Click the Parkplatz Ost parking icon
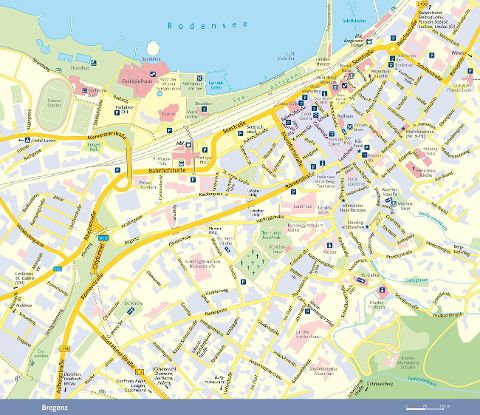Screen dimensions: 480x415 pyautogui.click(x=117, y=113)
